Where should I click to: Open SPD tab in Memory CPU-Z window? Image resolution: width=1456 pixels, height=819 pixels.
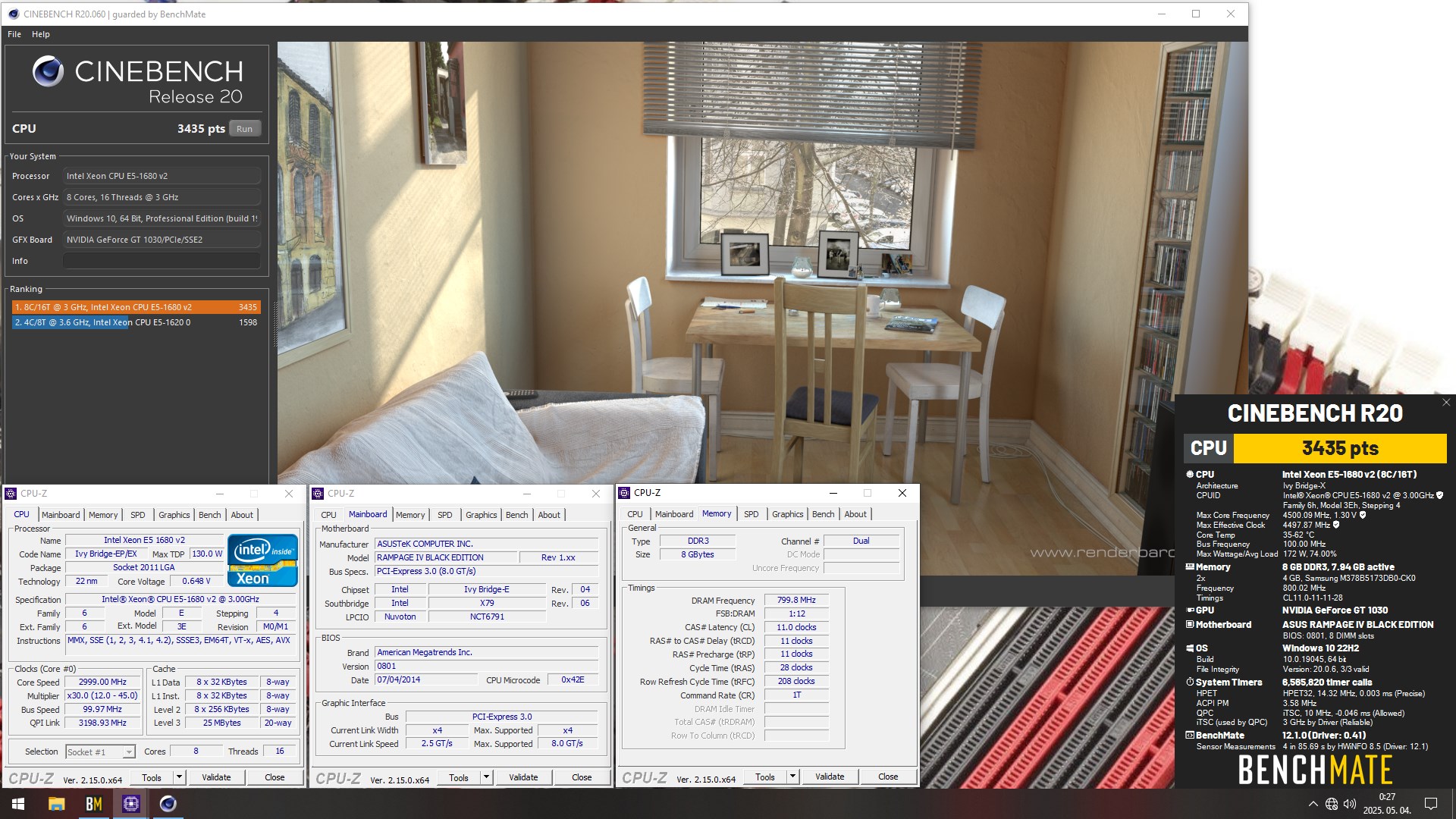pyautogui.click(x=751, y=514)
